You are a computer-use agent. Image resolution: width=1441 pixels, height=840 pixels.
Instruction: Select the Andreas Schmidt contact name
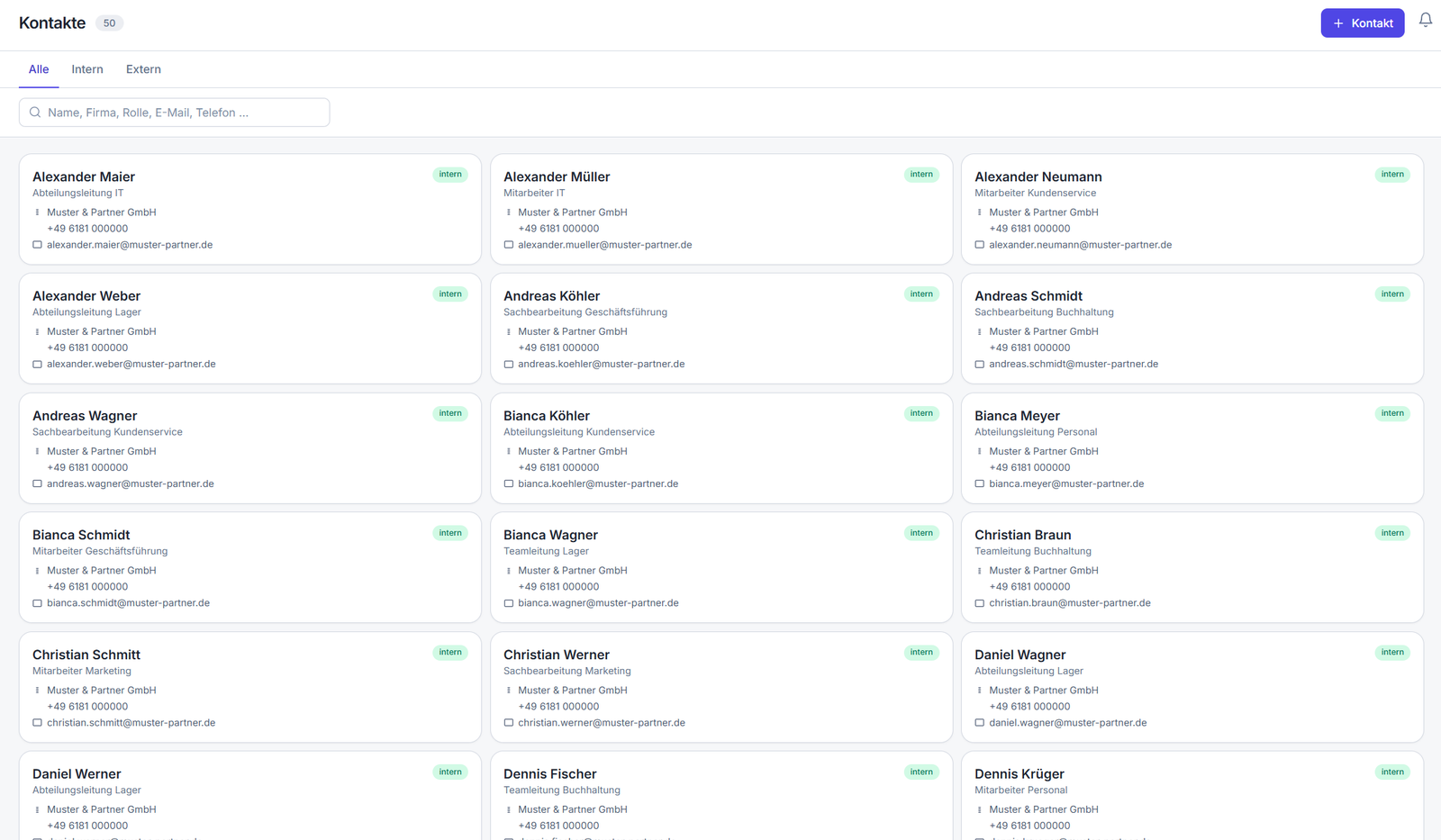click(x=1029, y=296)
